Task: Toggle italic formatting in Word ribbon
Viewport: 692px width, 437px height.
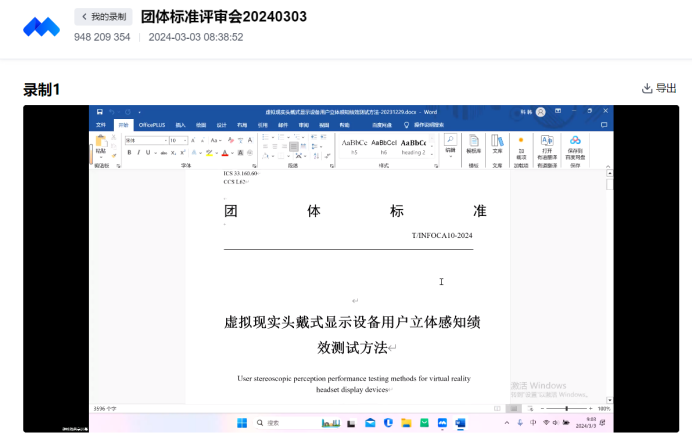Action: click(x=137, y=153)
